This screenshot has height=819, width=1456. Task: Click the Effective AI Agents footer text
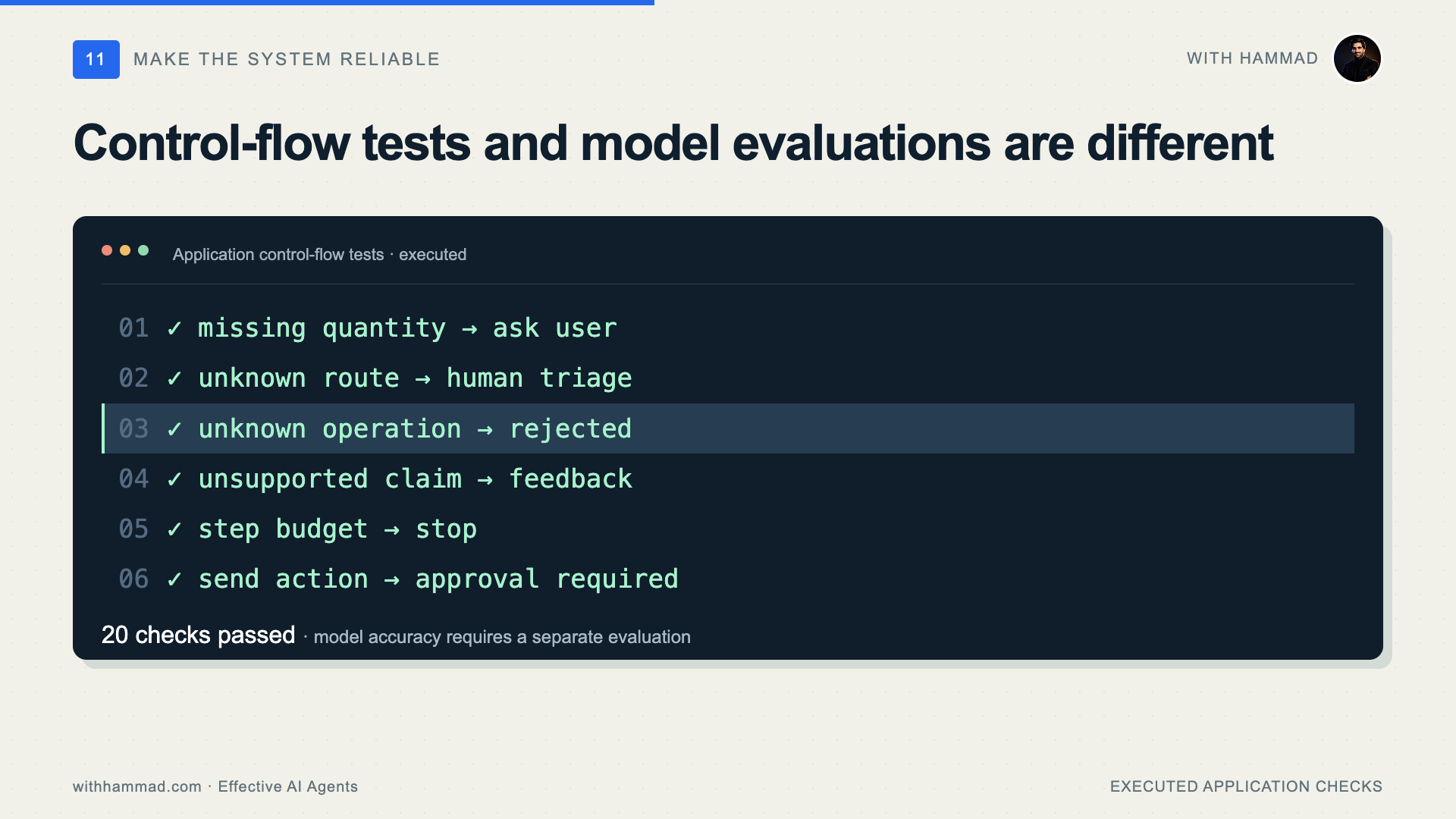pyautogui.click(x=287, y=786)
